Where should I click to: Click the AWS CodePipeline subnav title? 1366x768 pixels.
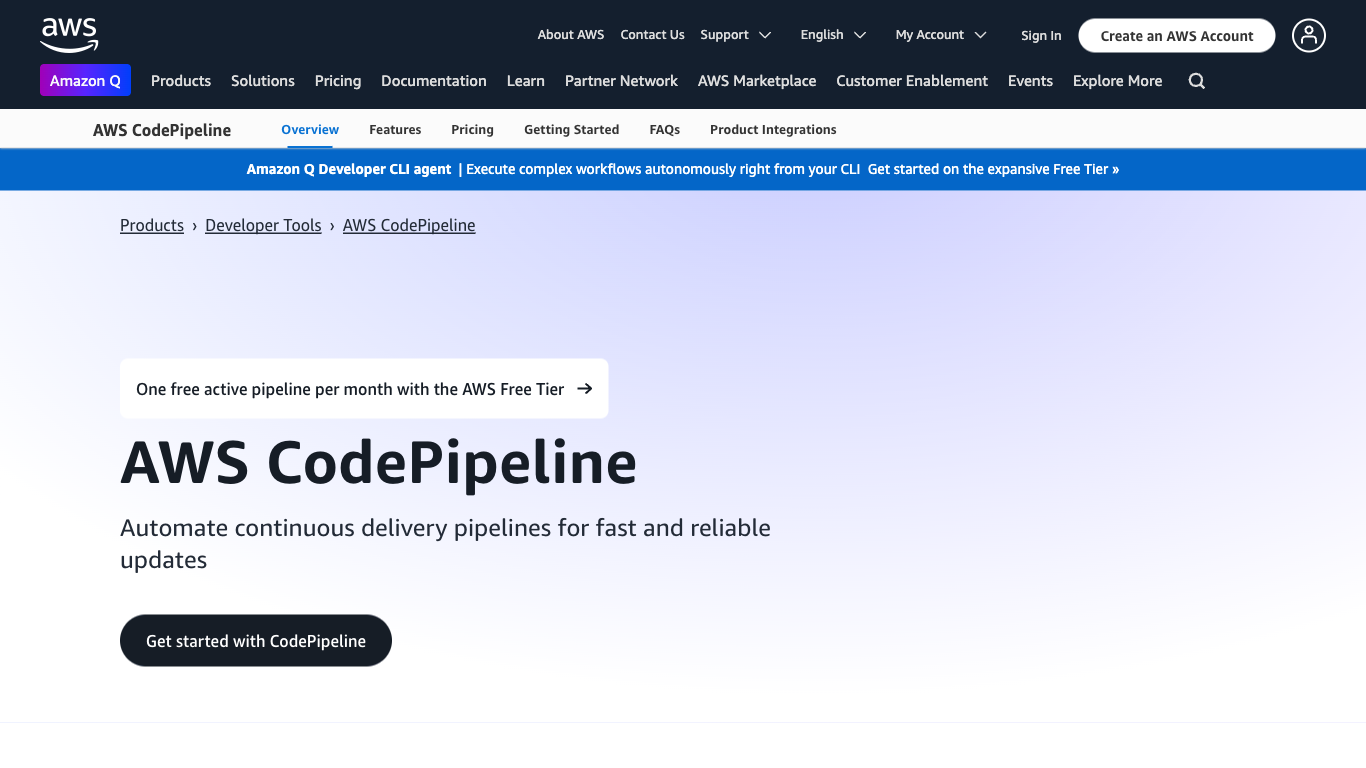coord(162,130)
